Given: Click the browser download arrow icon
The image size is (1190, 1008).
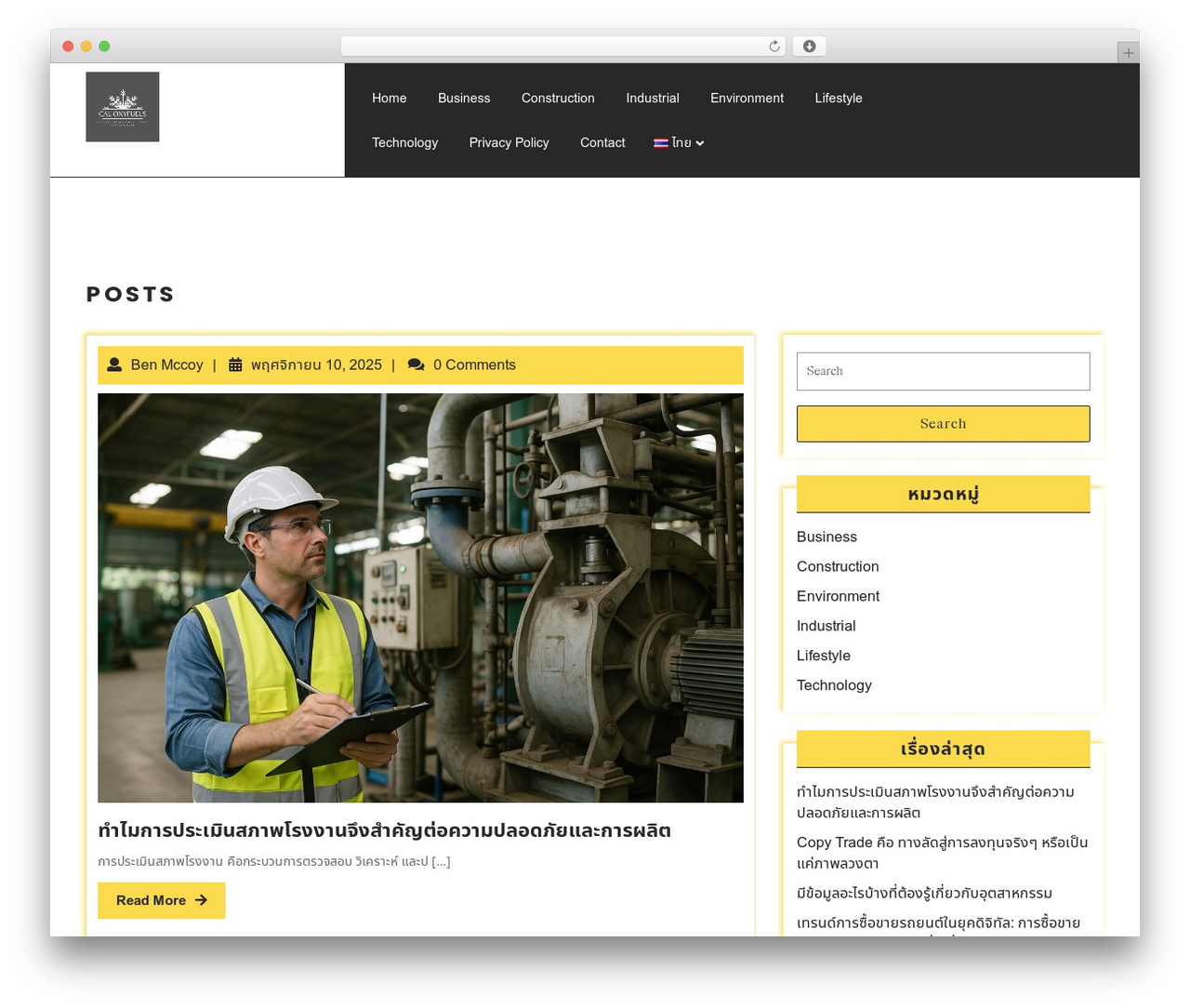Looking at the screenshot, I should [810, 46].
